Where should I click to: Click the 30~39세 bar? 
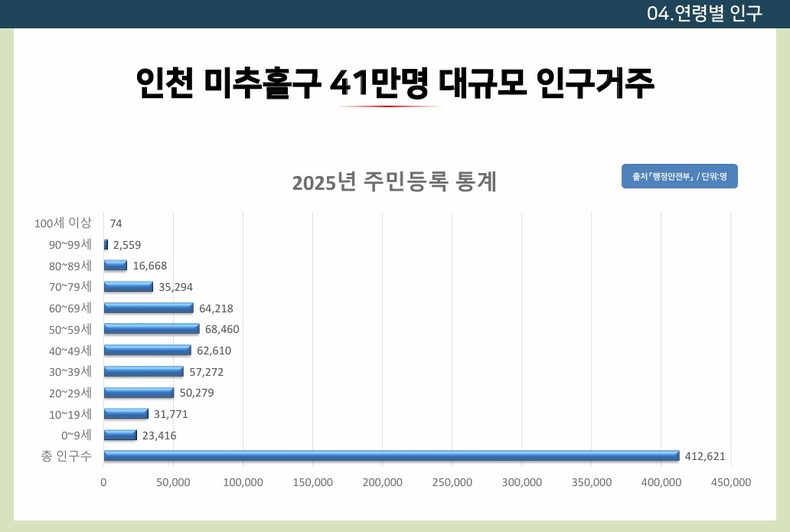point(143,371)
